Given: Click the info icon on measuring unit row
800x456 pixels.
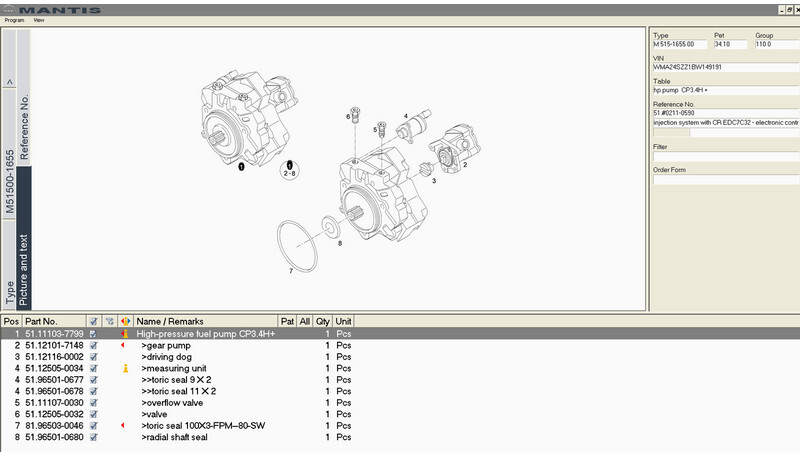Looking at the screenshot, I should pyautogui.click(x=125, y=368).
